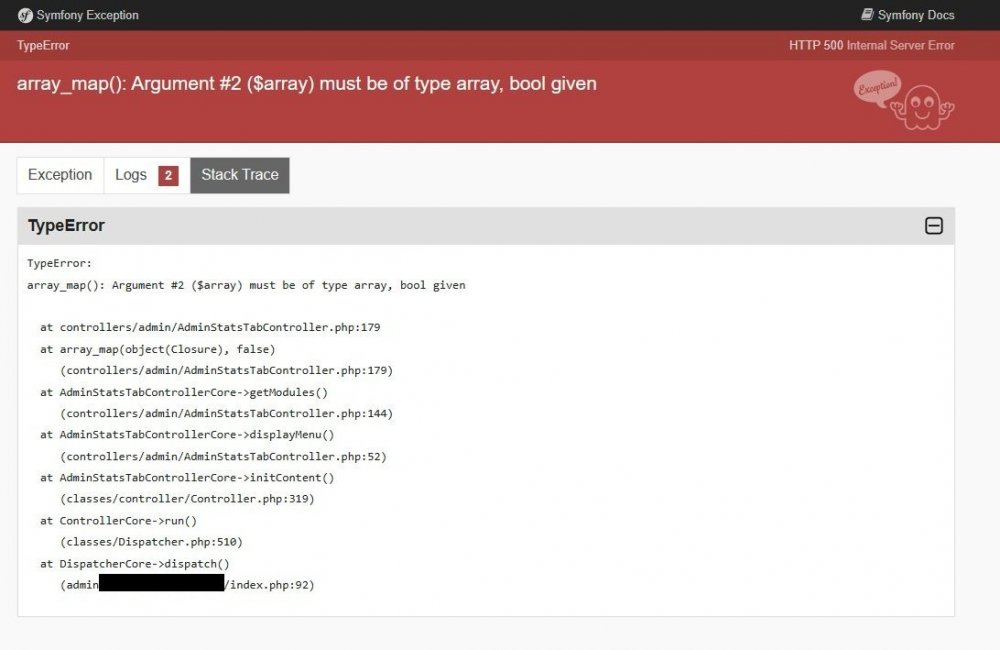The image size is (1000, 650).
Task: Click the 'index.php:92' trace line
Action: point(188,585)
